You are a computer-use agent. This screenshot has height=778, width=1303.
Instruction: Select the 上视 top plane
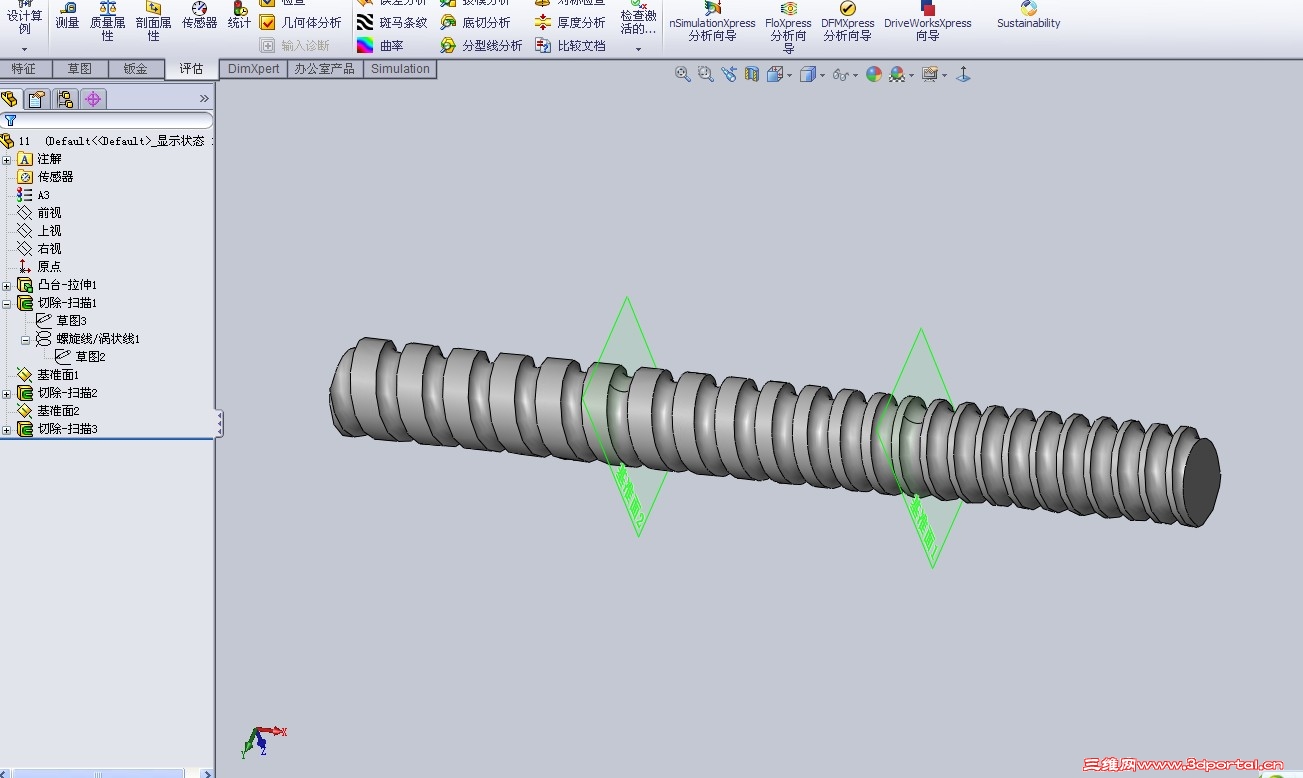point(40,231)
